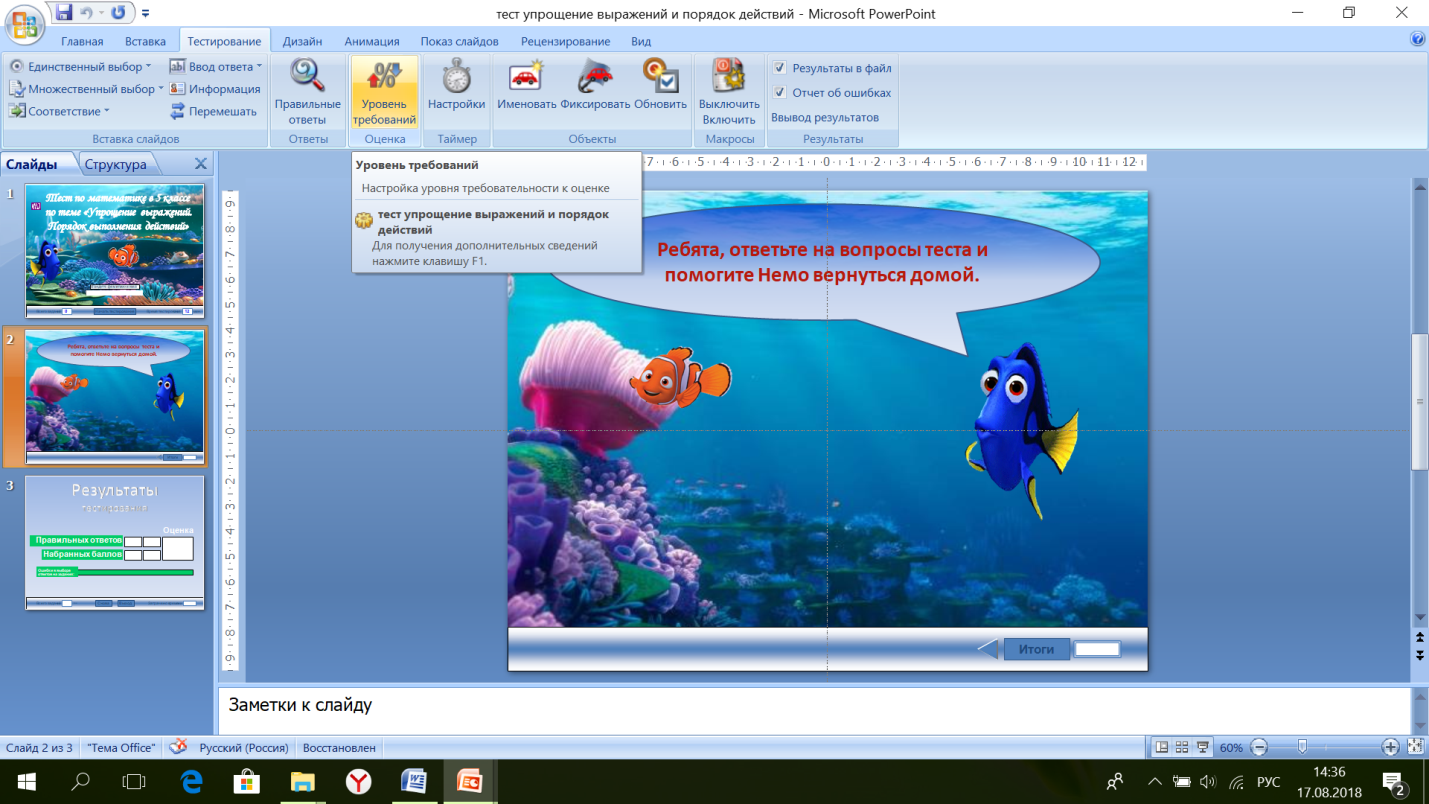Click the zoom in plus button
Viewport: 1429px width, 804px height.
(x=1390, y=747)
